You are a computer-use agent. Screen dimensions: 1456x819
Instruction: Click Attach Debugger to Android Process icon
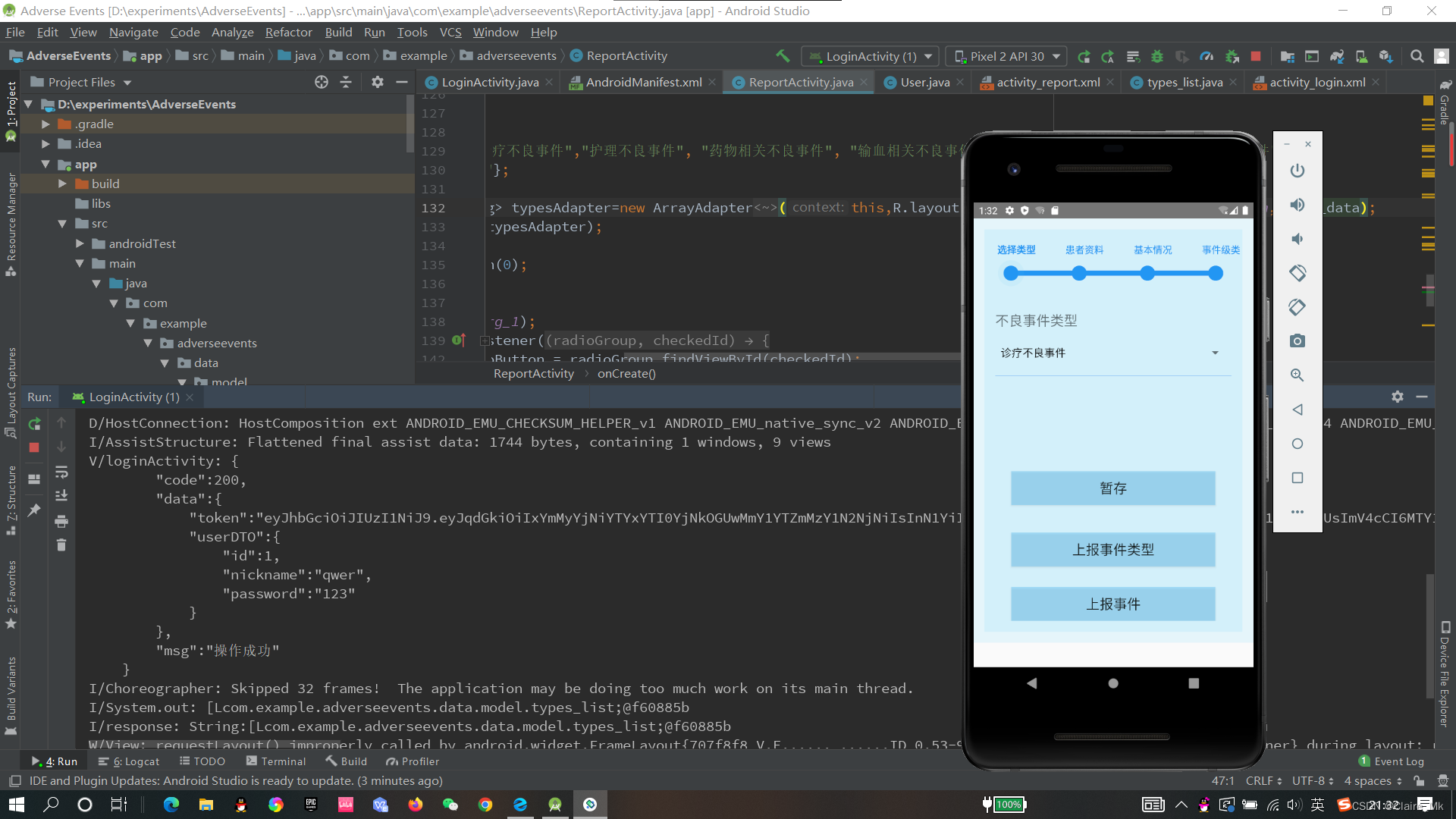pyautogui.click(x=1232, y=56)
